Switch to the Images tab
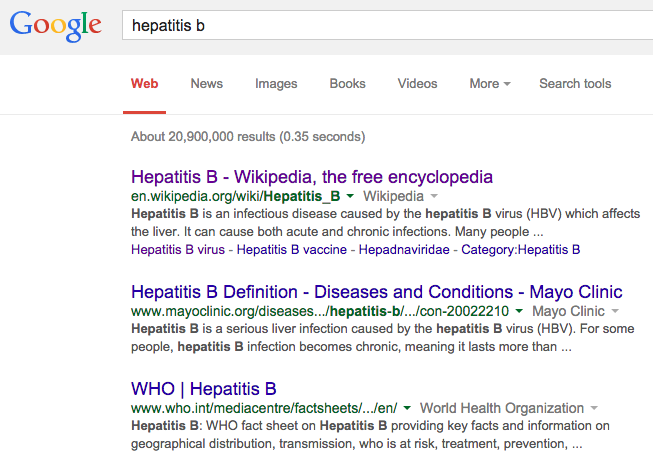 (276, 84)
